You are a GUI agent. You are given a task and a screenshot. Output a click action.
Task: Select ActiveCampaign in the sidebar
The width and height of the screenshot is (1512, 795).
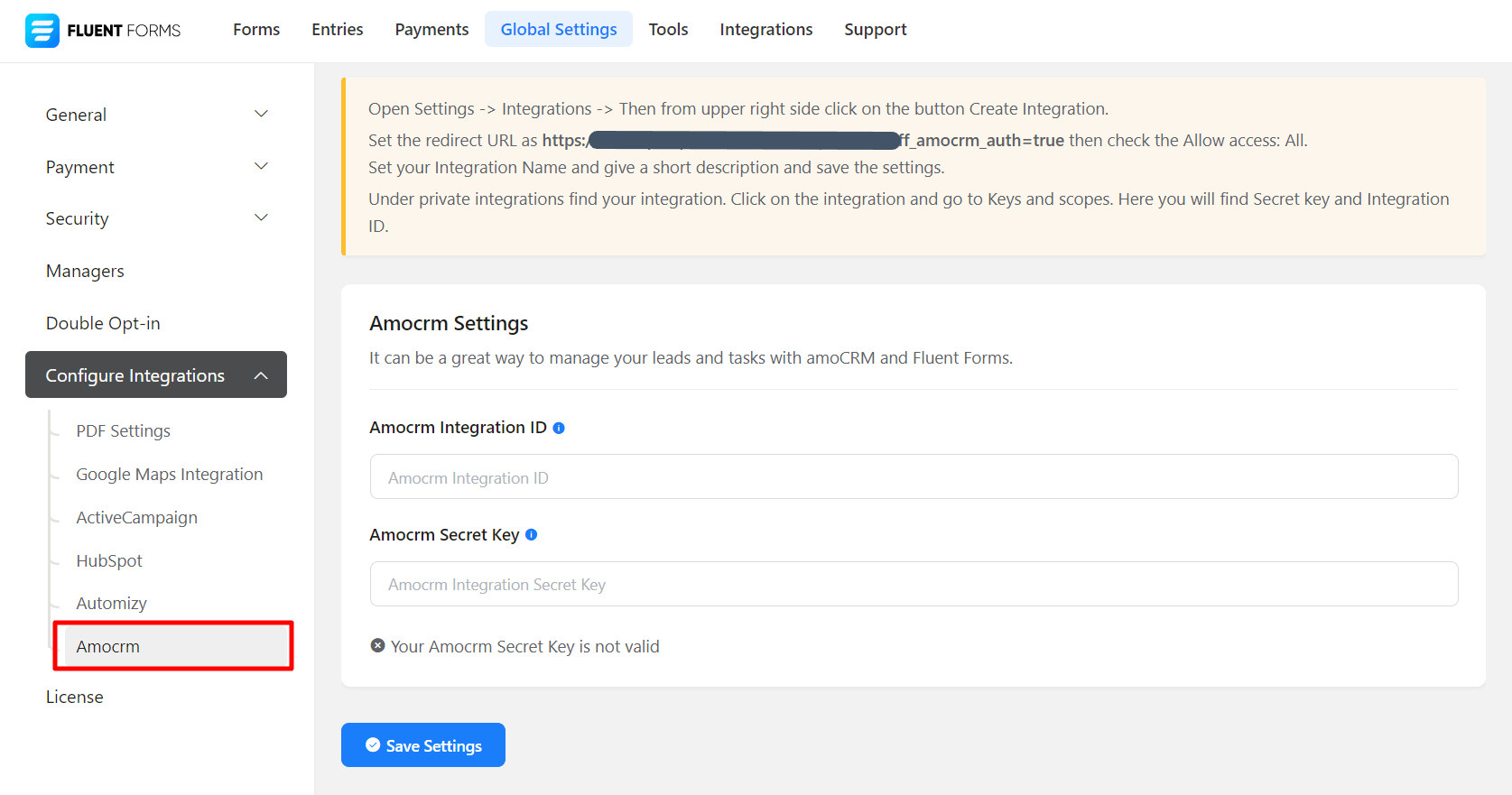coord(136,517)
